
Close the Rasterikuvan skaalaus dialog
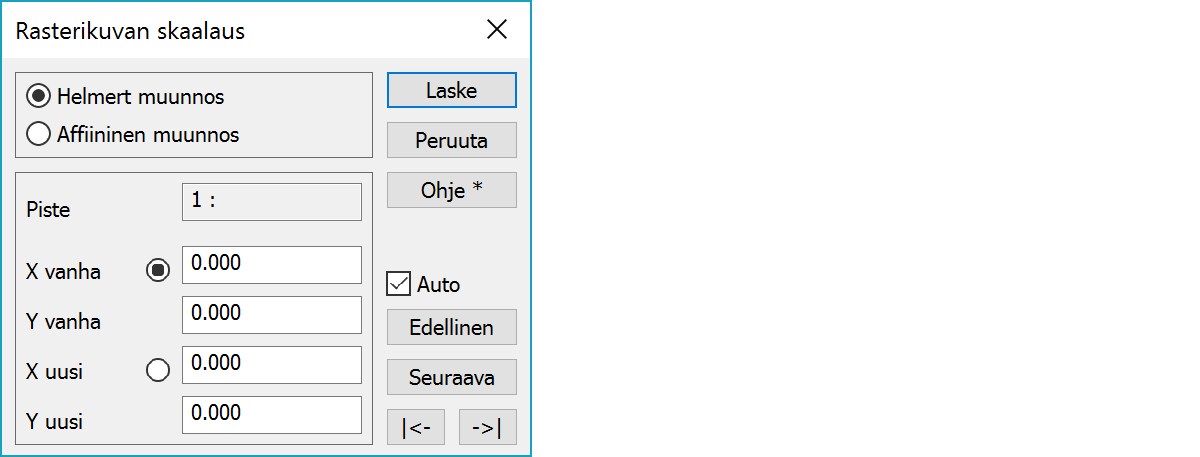click(x=497, y=30)
